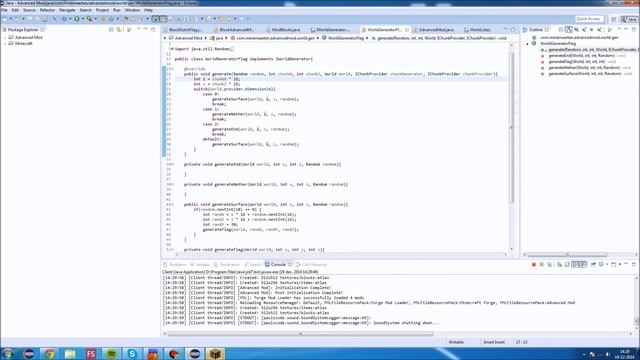This screenshot has width=640, height=360.
Task: Switch to the Call Hierarchy tab
Action: pyautogui.click(x=312, y=264)
